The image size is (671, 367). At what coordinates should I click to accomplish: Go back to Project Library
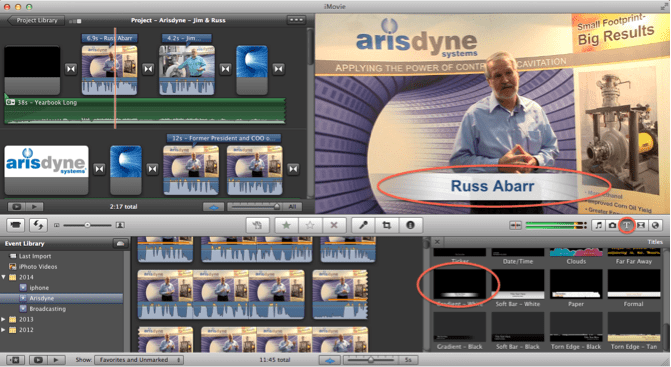(36, 21)
